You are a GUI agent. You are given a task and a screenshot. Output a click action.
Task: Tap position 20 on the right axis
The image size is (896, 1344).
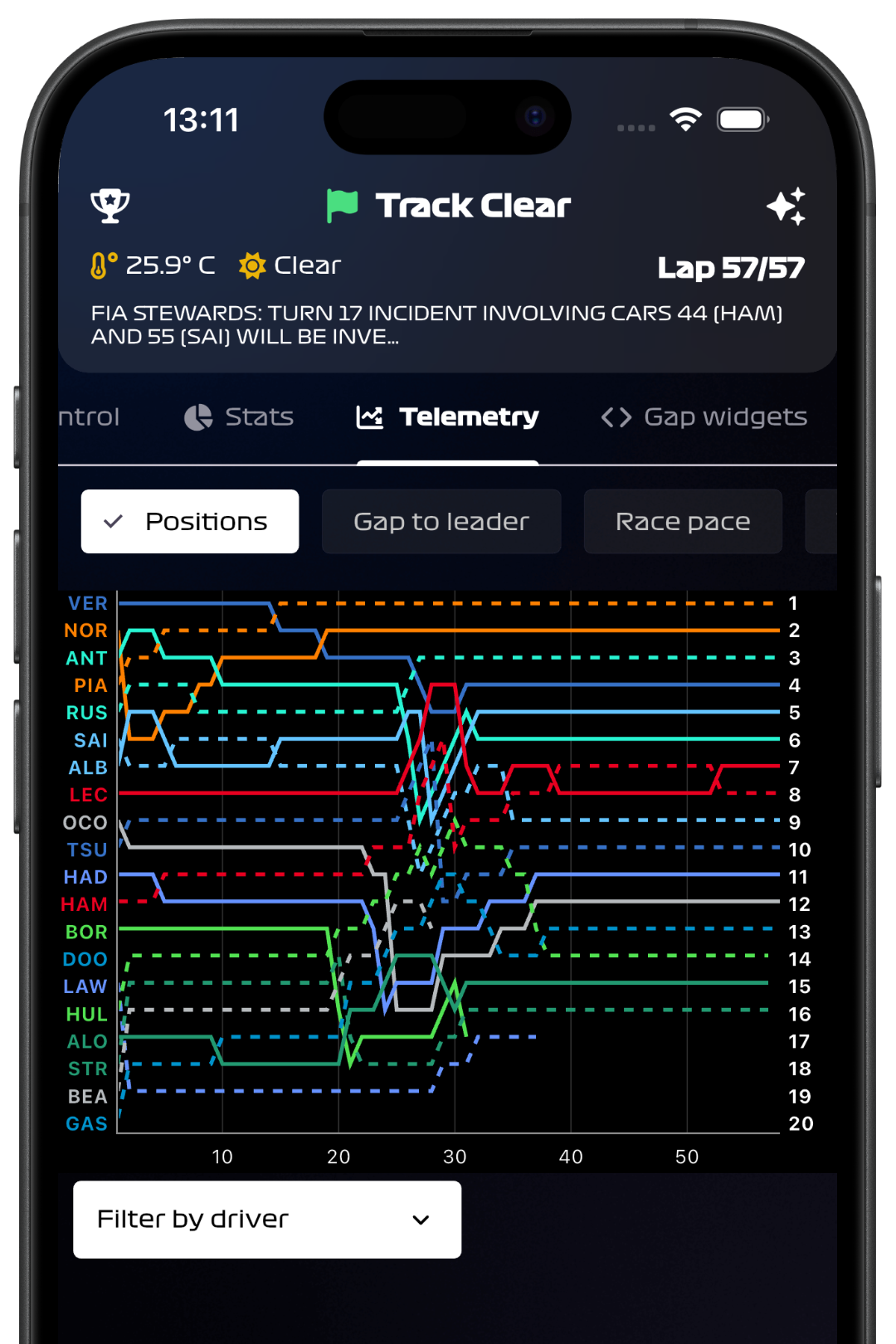pyautogui.click(x=801, y=1123)
